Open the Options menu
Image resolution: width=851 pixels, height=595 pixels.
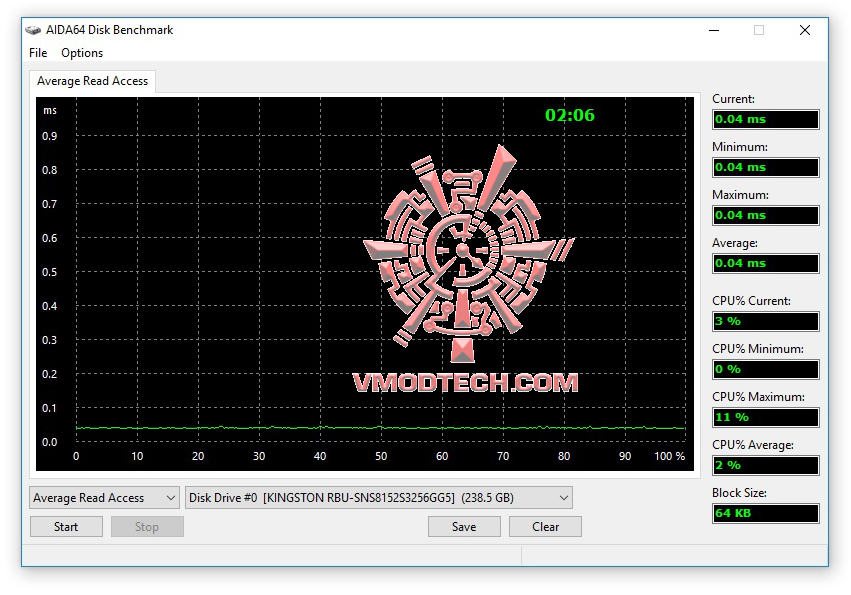(x=82, y=53)
